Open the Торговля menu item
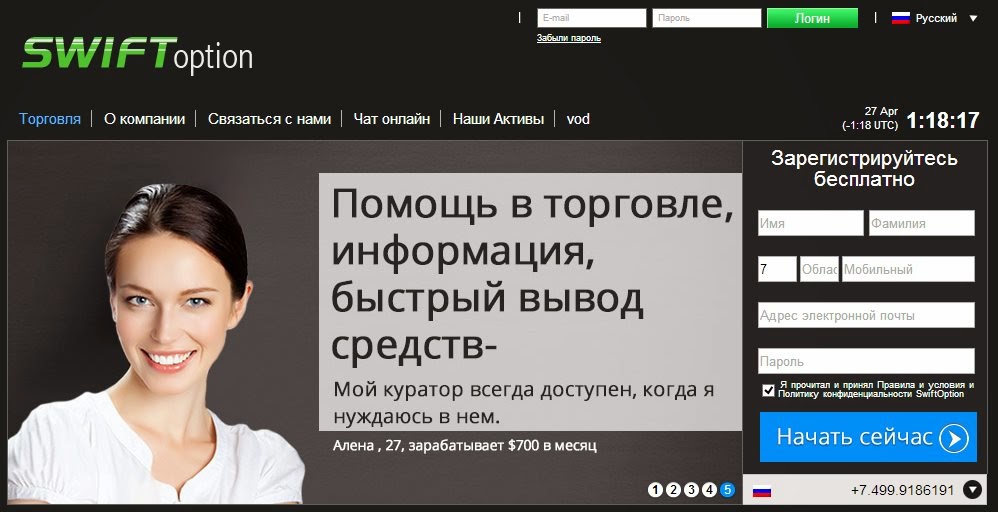The image size is (998, 512). click(50, 119)
